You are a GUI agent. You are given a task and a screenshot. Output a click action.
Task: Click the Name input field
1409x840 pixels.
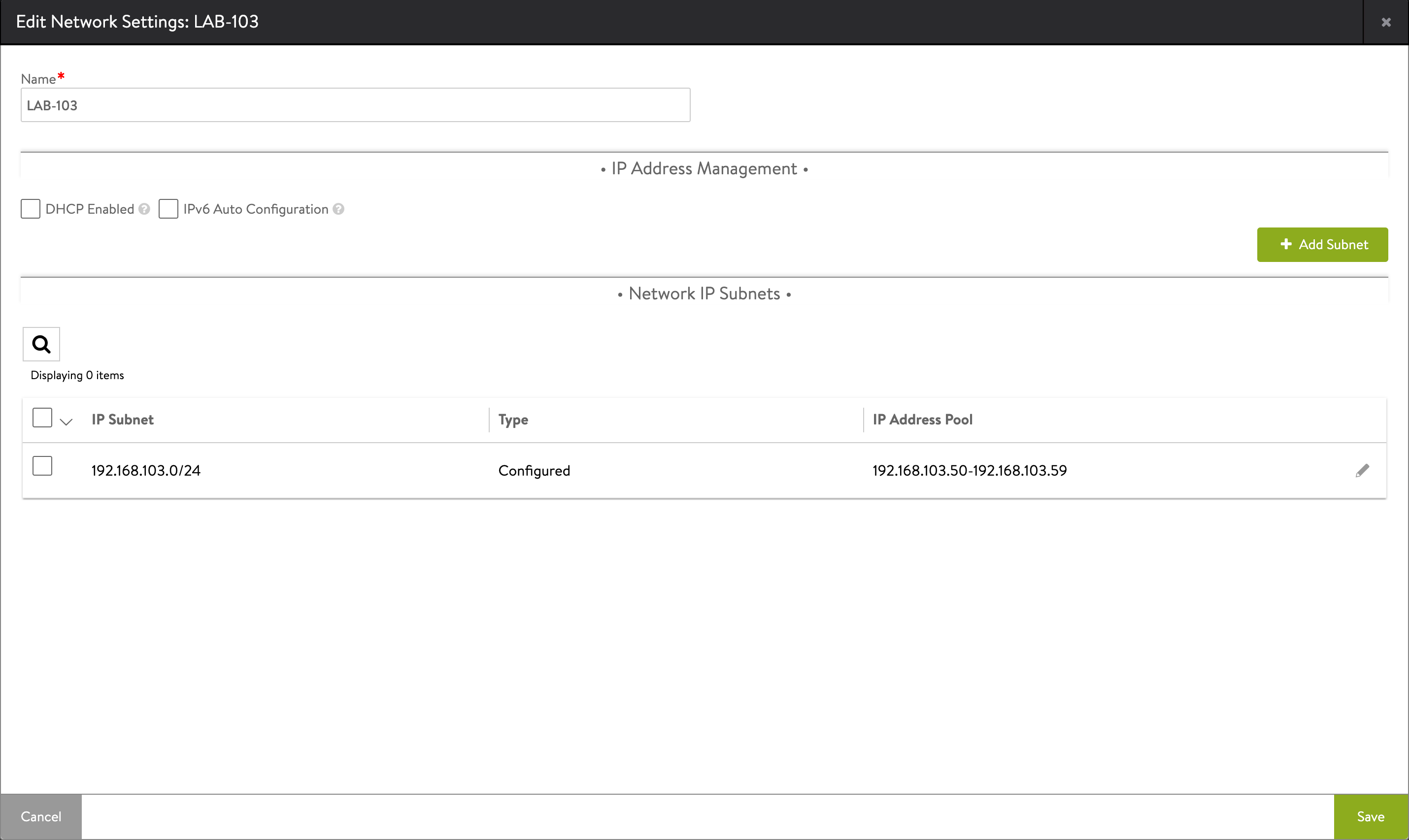pos(355,104)
